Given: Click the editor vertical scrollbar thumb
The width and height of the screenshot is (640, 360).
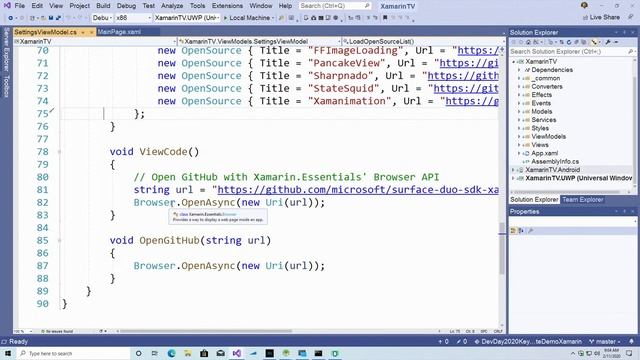Looking at the screenshot, I should coord(502,248).
